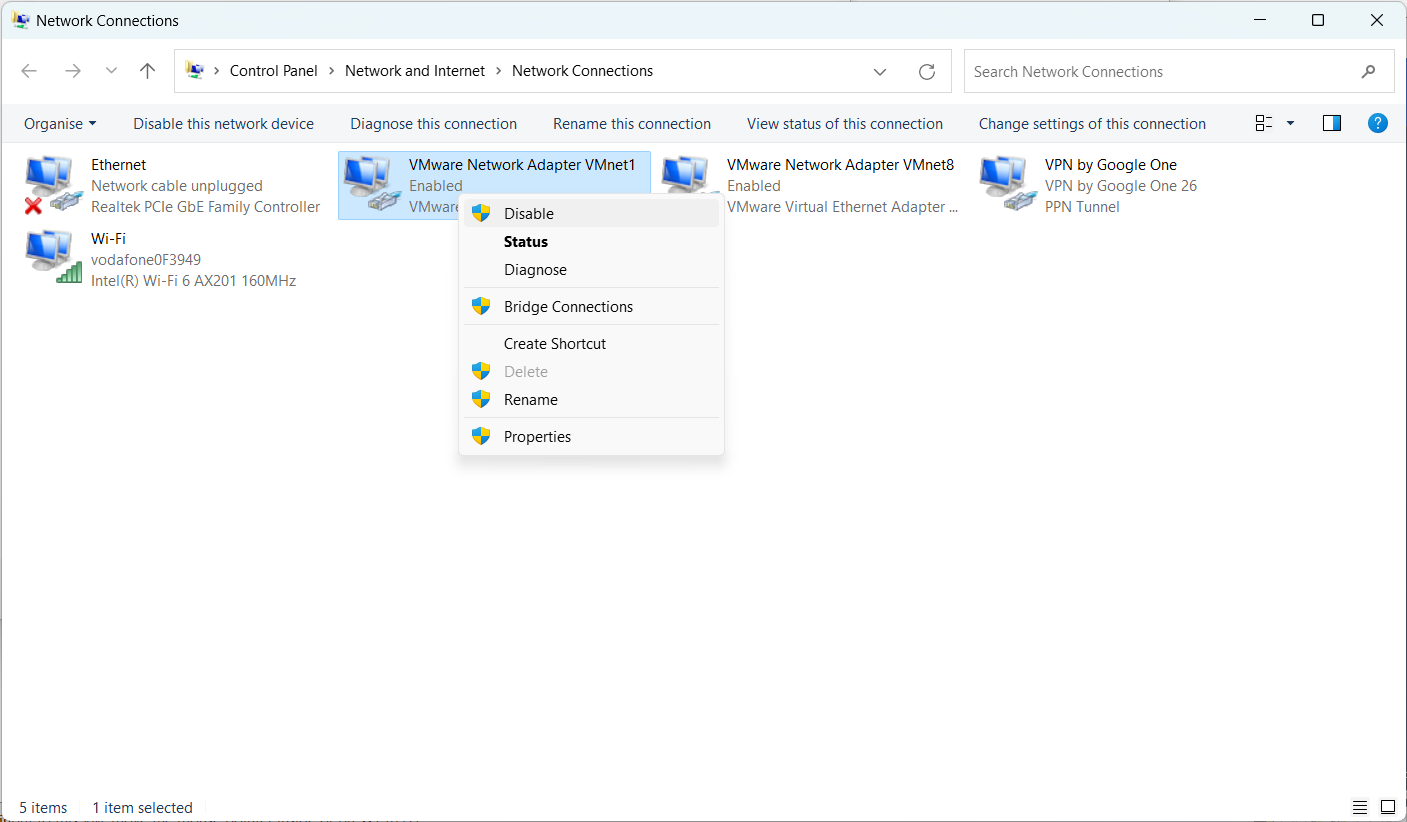The width and height of the screenshot is (1407, 822).
Task: Click the vodafone0F3949 network name
Action: [x=146, y=260]
